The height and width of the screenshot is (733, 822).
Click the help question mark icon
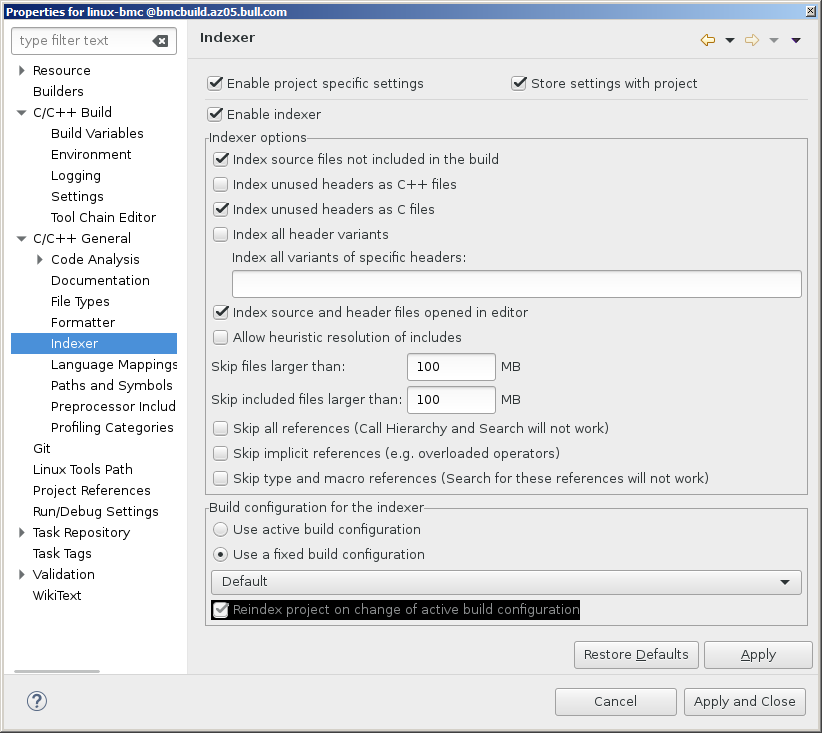click(x=37, y=701)
